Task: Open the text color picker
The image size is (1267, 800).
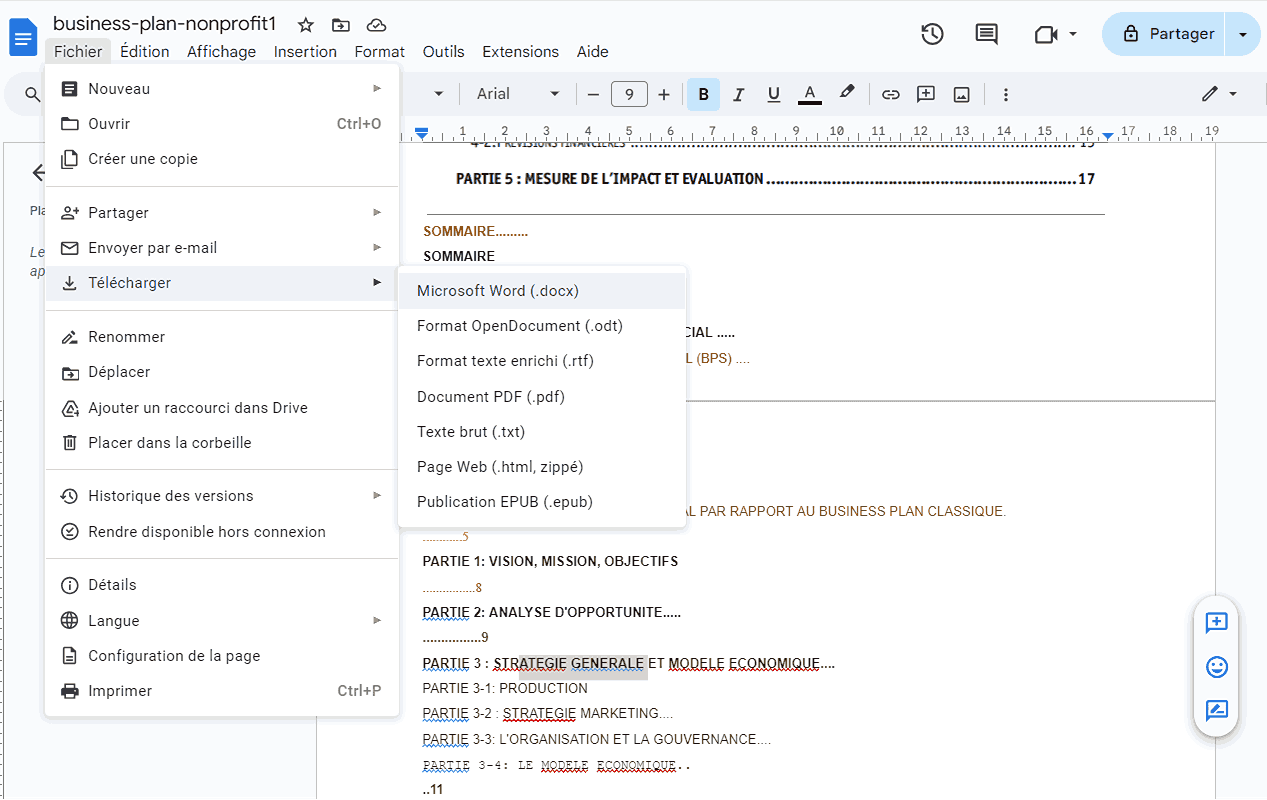Action: tap(810, 95)
